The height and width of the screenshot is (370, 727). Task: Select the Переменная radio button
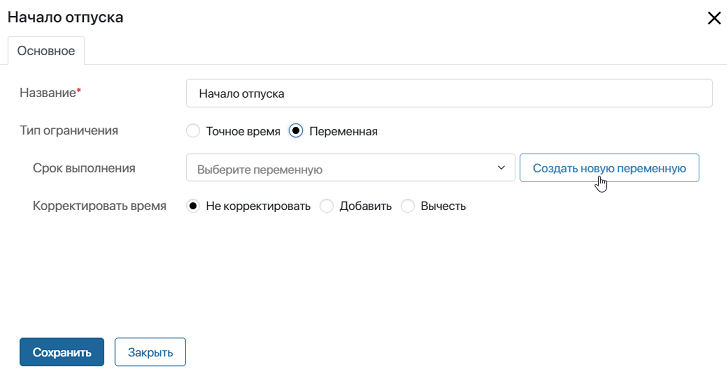click(296, 131)
